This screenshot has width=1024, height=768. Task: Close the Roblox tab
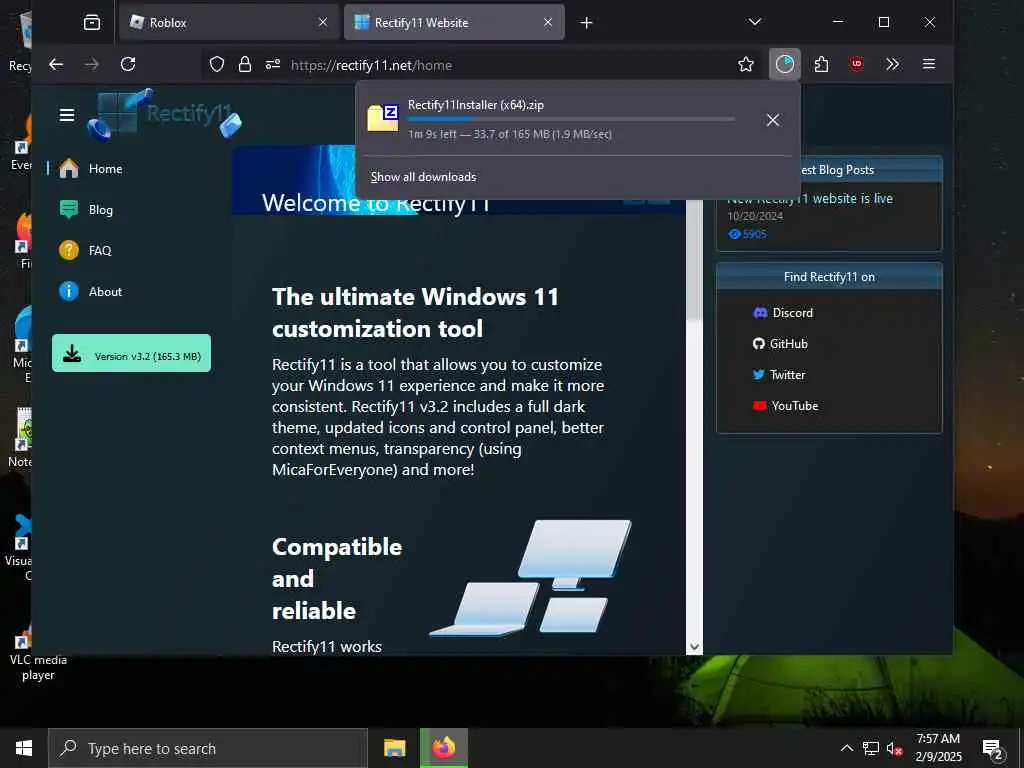point(323,23)
